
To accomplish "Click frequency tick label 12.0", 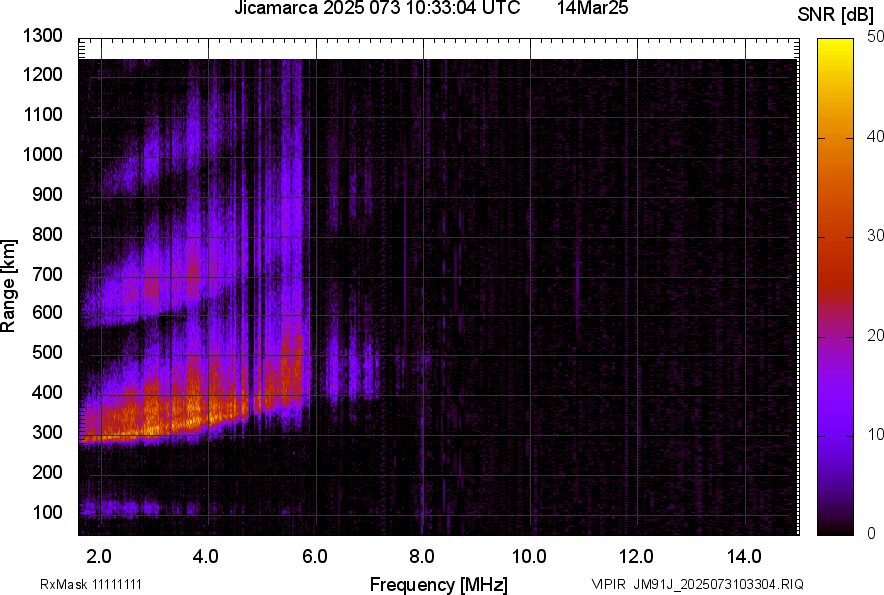I will (x=637, y=557).
